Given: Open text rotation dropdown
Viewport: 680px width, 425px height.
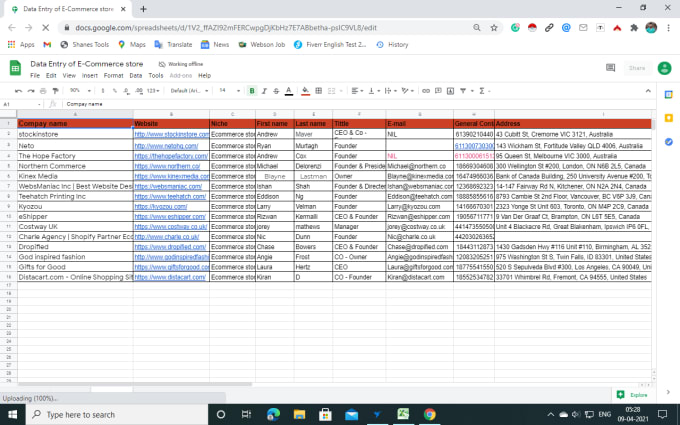Looking at the screenshot, I should click(x=407, y=91).
